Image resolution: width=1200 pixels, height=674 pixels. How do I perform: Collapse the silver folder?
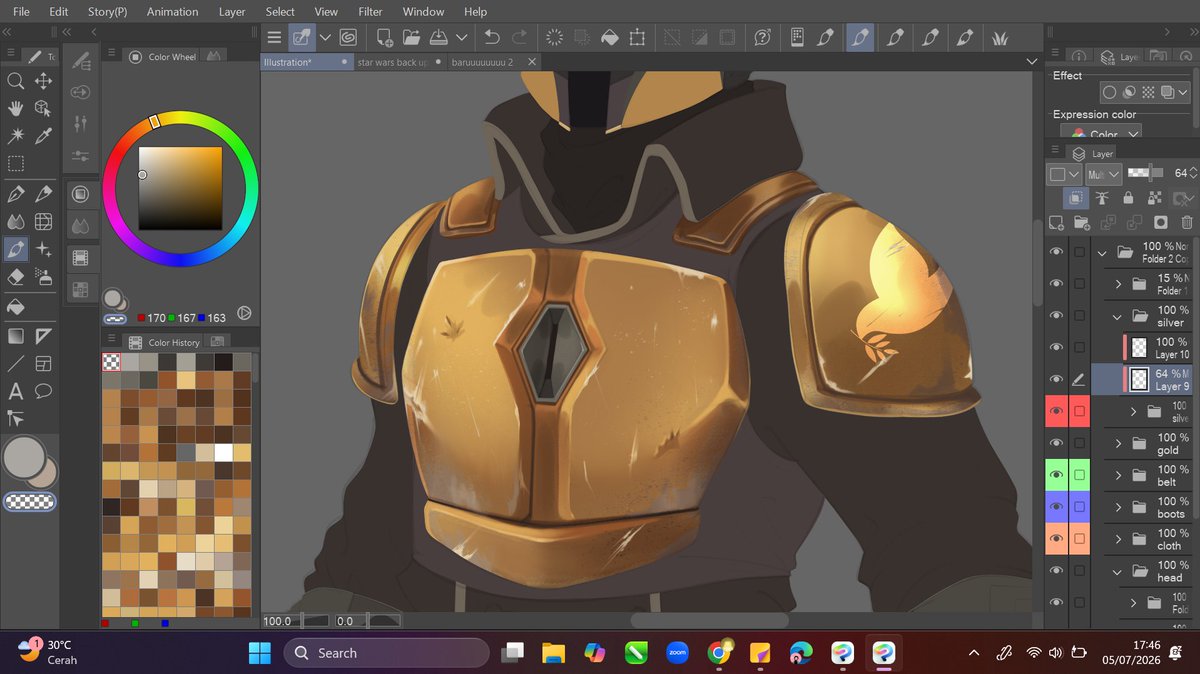click(x=1117, y=316)
